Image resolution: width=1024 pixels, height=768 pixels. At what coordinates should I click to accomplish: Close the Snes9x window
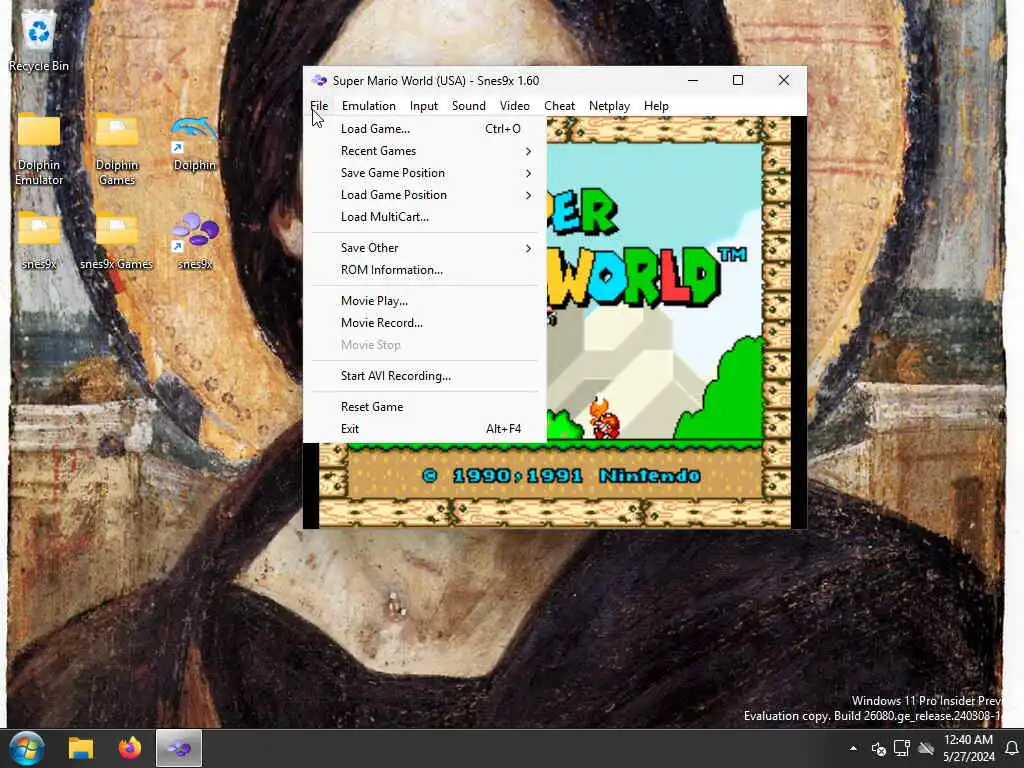coord(784,80)
